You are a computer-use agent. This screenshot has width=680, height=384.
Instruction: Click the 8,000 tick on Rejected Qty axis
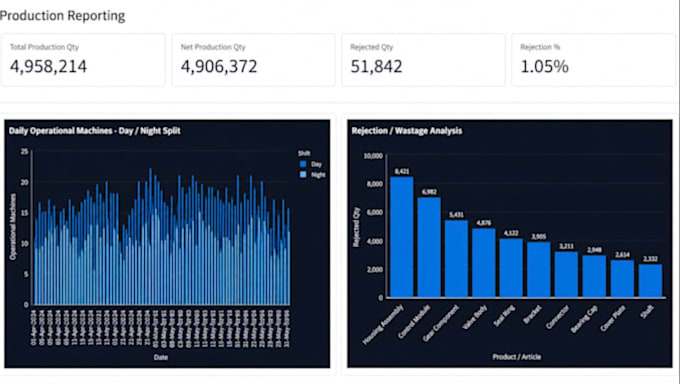click(x=375, y=184)
